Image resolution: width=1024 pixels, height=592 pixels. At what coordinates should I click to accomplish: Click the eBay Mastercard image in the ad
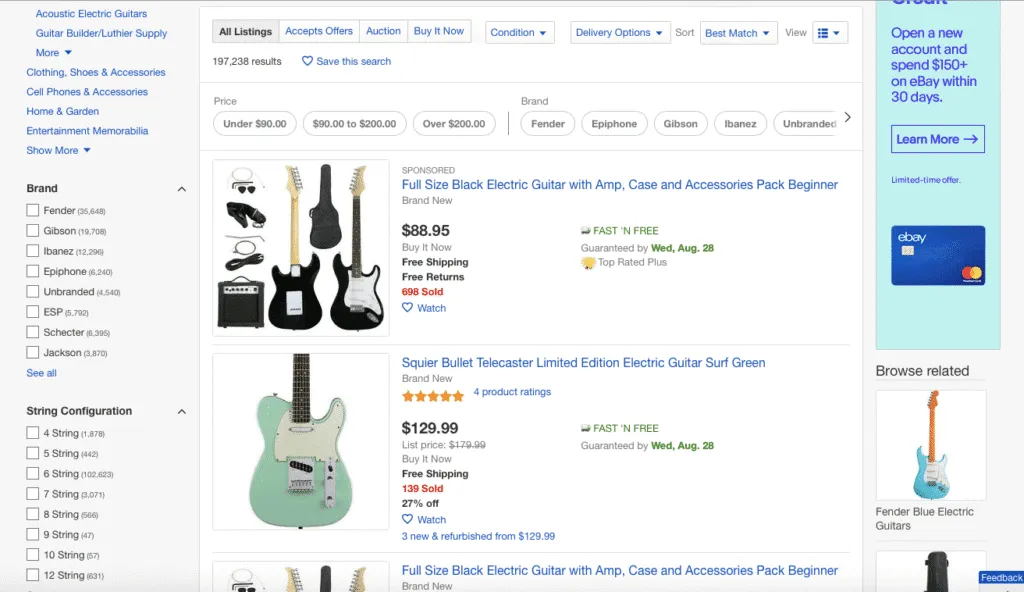pyautogui.click(x=937, y=255)
